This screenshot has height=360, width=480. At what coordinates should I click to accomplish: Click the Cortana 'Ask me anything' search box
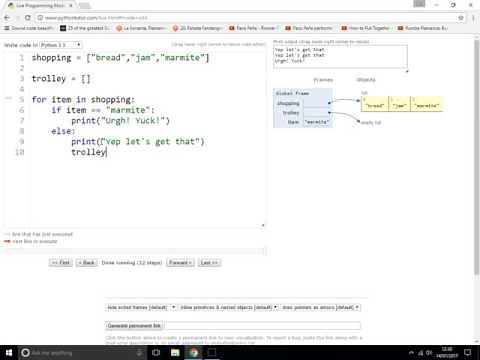point(83,353)
